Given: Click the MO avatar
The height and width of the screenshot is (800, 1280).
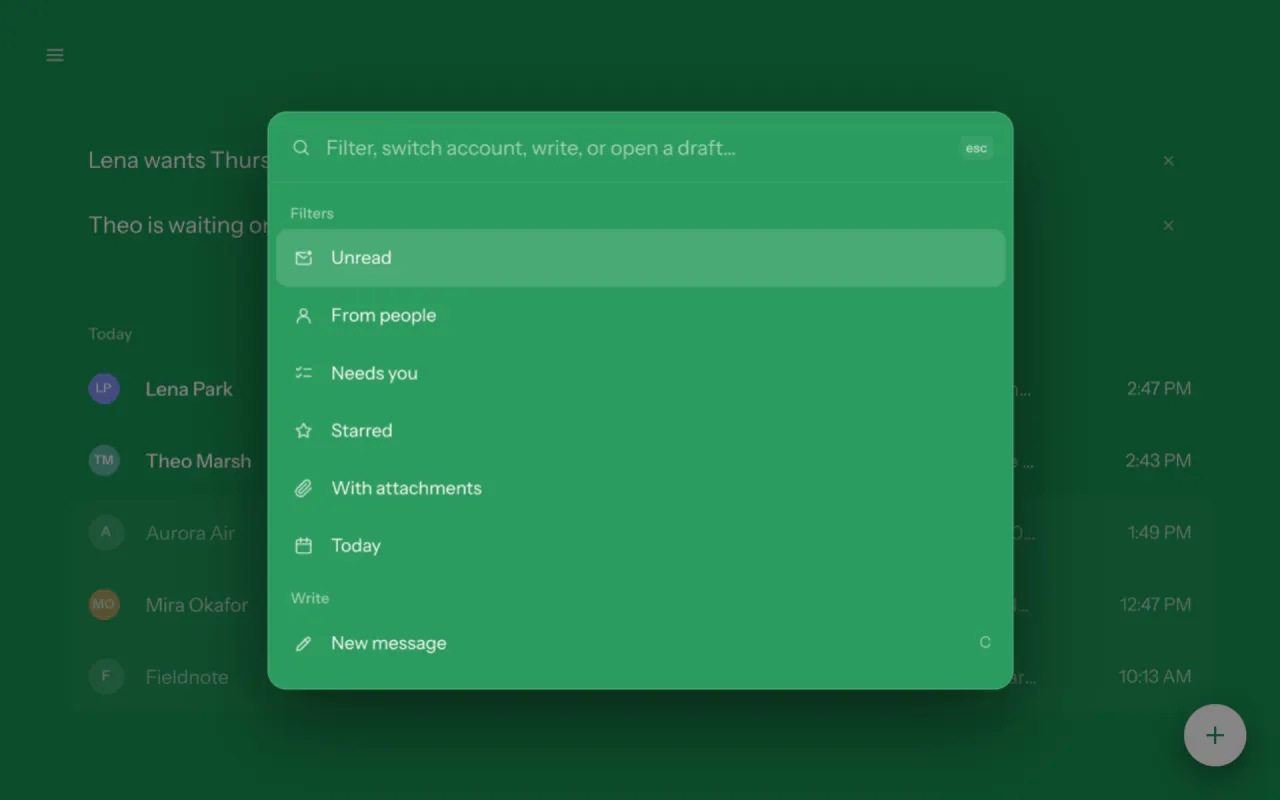Looking at the screenshot, I should tap(104, 604).
